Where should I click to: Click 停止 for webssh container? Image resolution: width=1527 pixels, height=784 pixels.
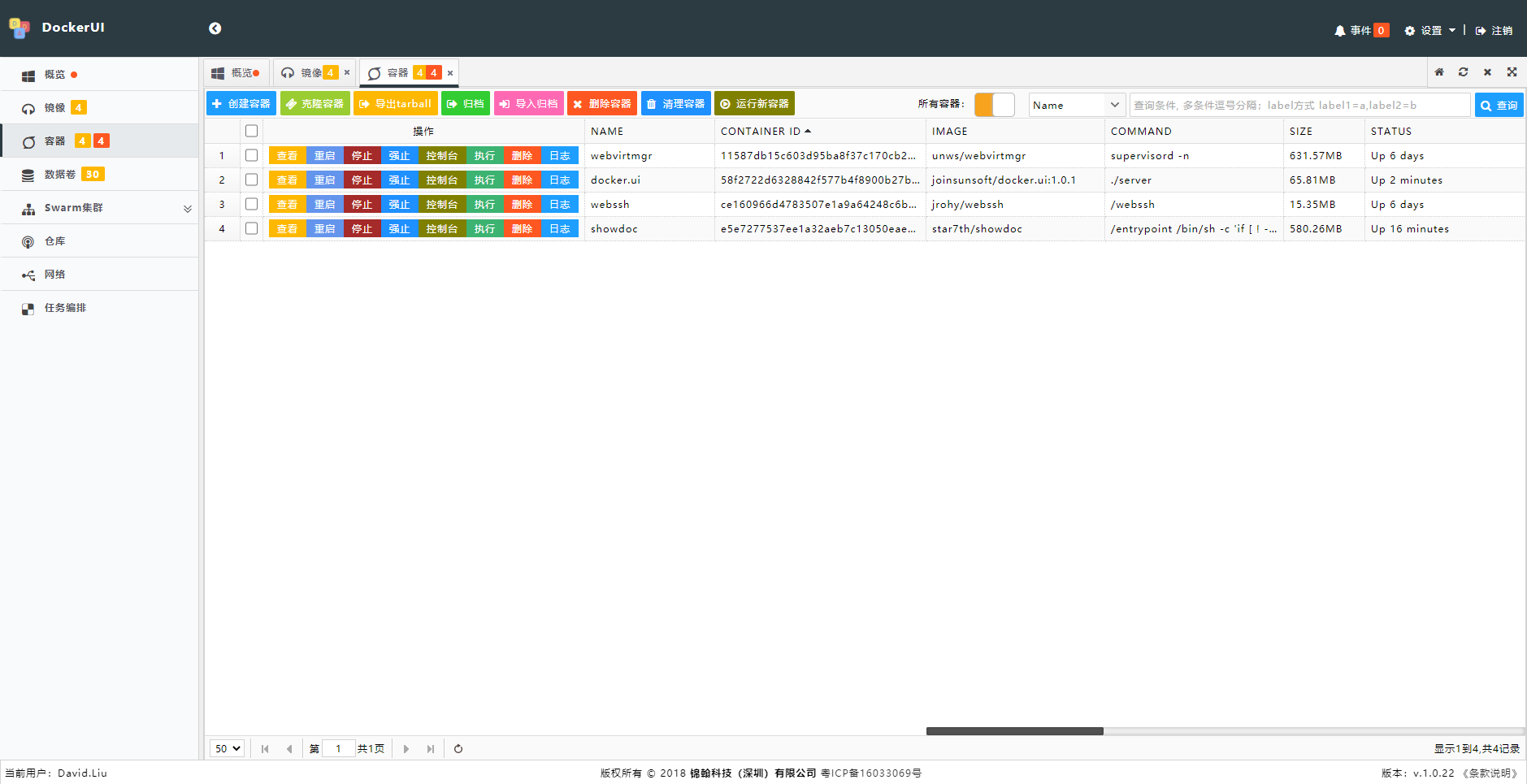click(x=362, y=204)
